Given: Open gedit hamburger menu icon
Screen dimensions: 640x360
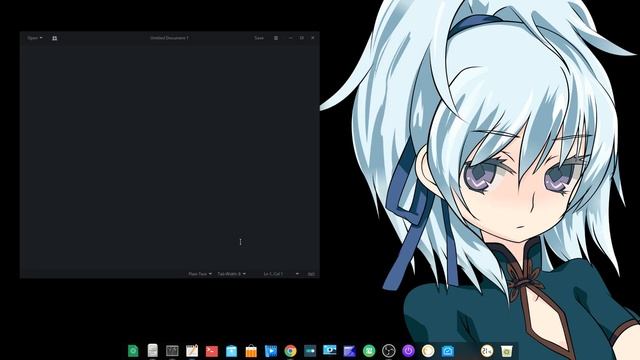Looking at the screenshot, I should click(276, 38).
